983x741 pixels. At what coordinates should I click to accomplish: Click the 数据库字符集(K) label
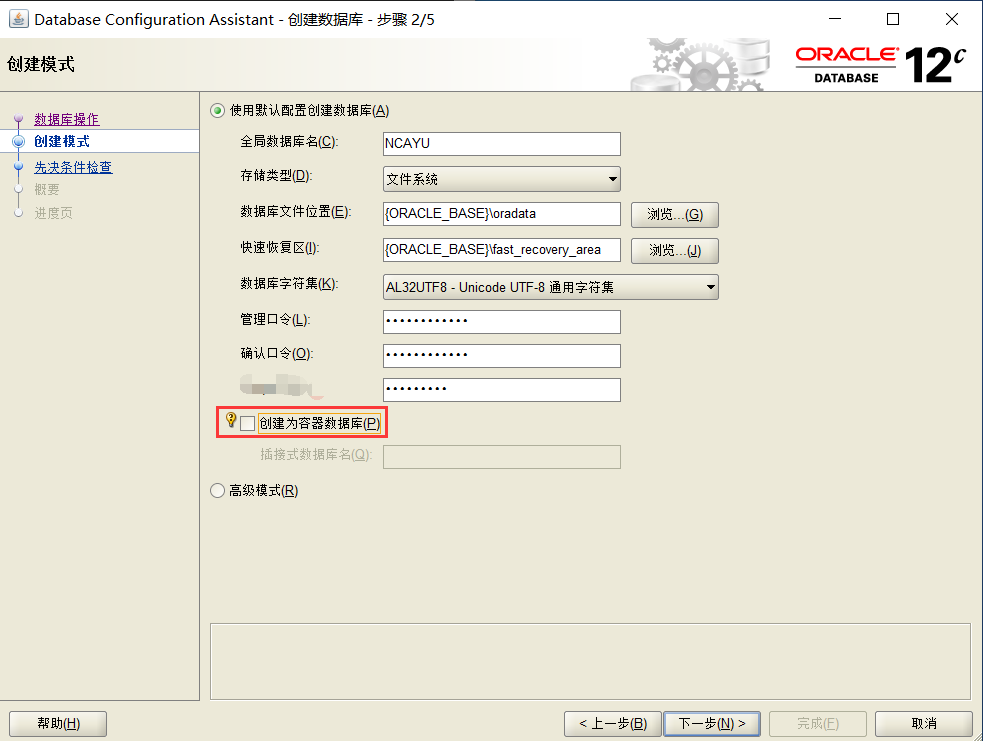coord(289,283)
